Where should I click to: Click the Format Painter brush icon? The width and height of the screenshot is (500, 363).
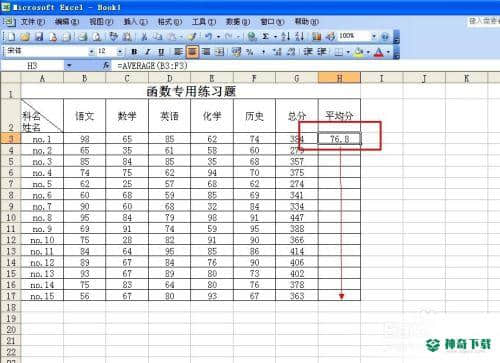click(x=192, y=37)
